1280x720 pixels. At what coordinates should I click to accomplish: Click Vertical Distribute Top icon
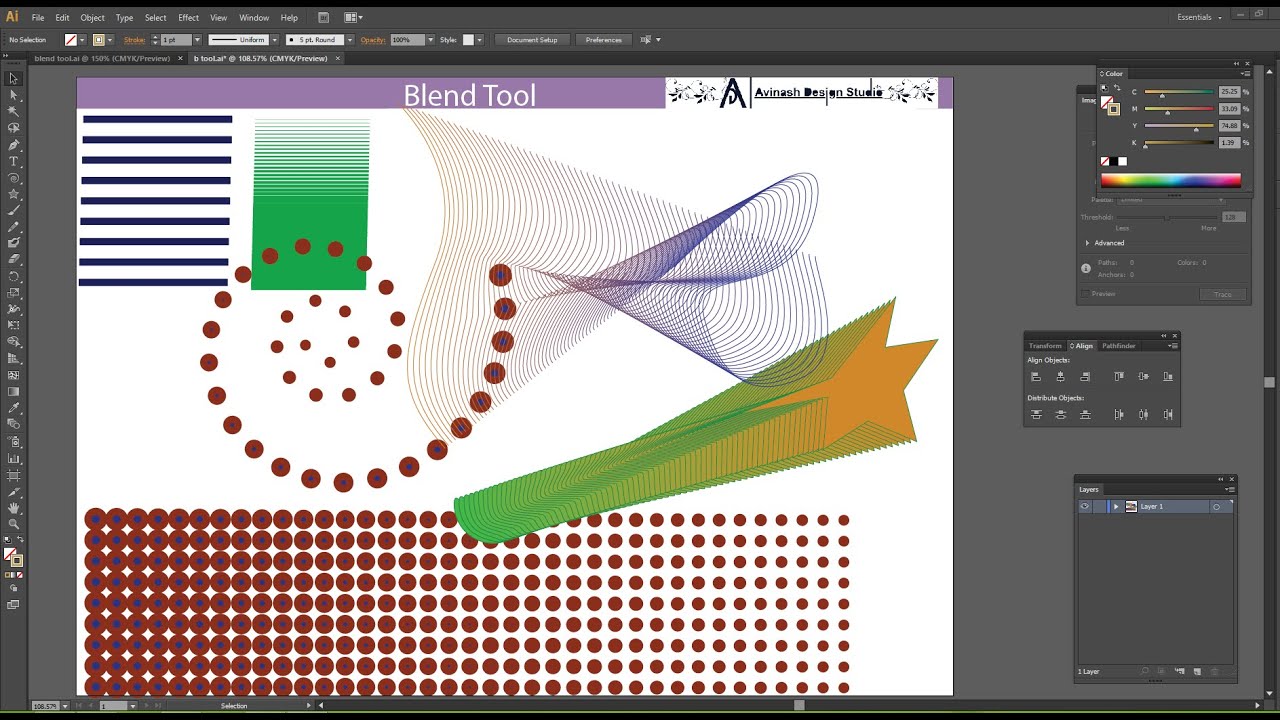[1036, 414]
